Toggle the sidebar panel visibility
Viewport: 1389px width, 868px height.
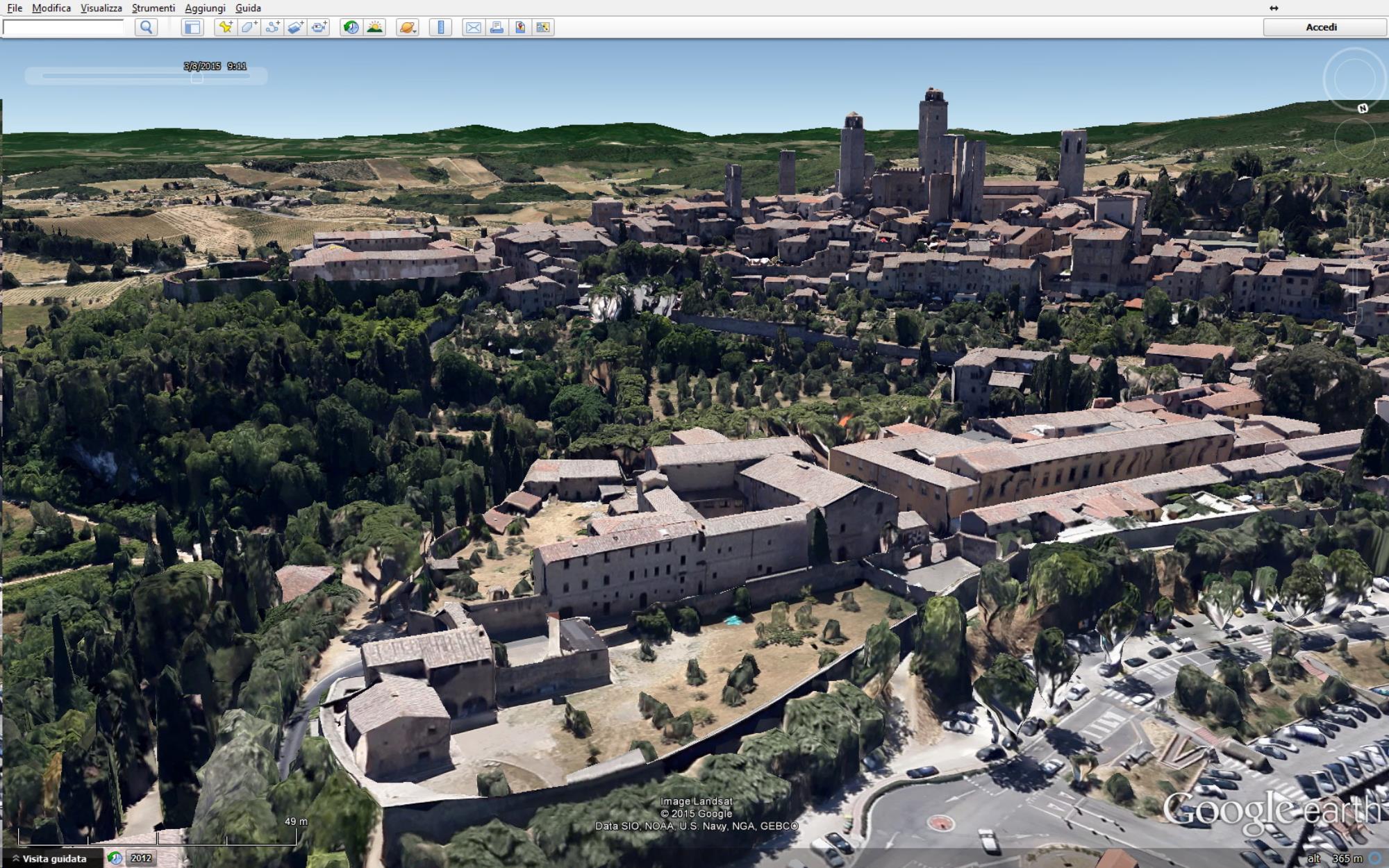(x=192, y=27)
